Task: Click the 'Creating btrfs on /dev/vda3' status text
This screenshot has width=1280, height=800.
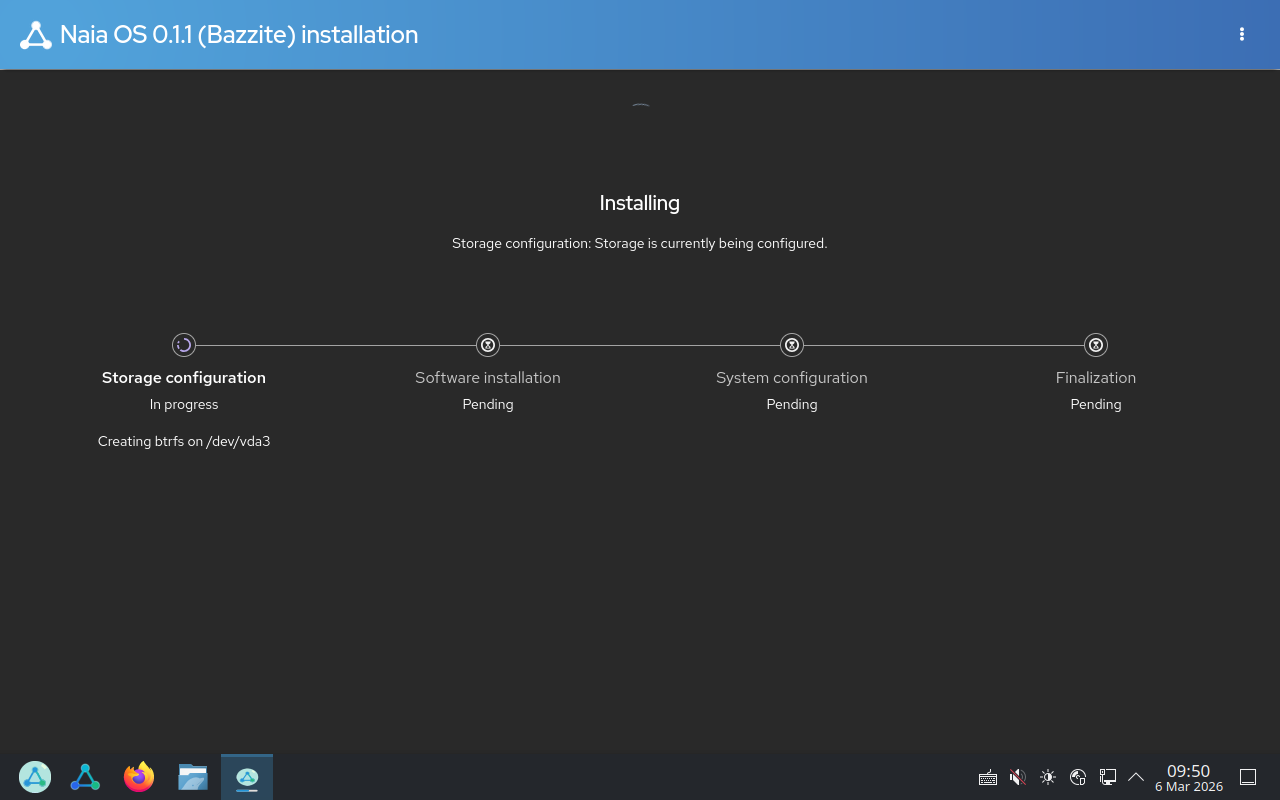Action: pyautogui.click(x=183, y=441)
